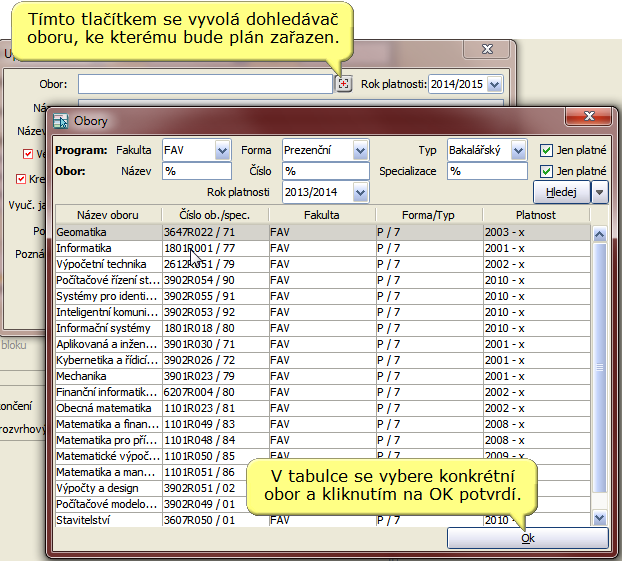Select the Aplikovaná a inžen... row
The width and height of the screenshot is (622, 561).
pos(323,344)
